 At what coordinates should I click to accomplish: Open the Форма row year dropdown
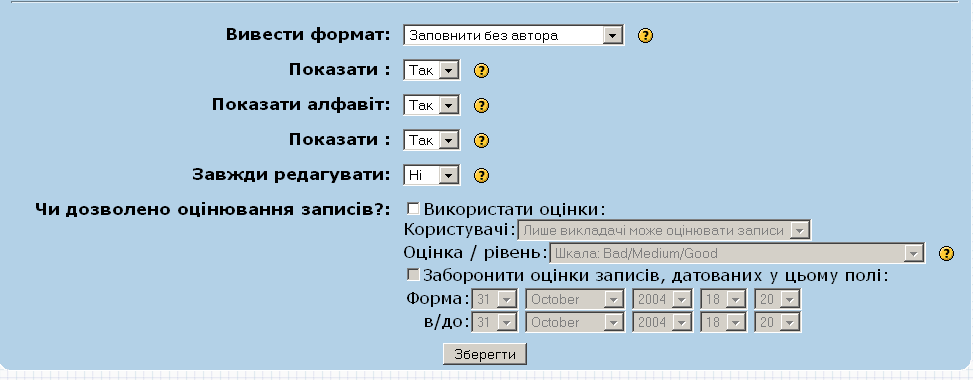[663, 299]
